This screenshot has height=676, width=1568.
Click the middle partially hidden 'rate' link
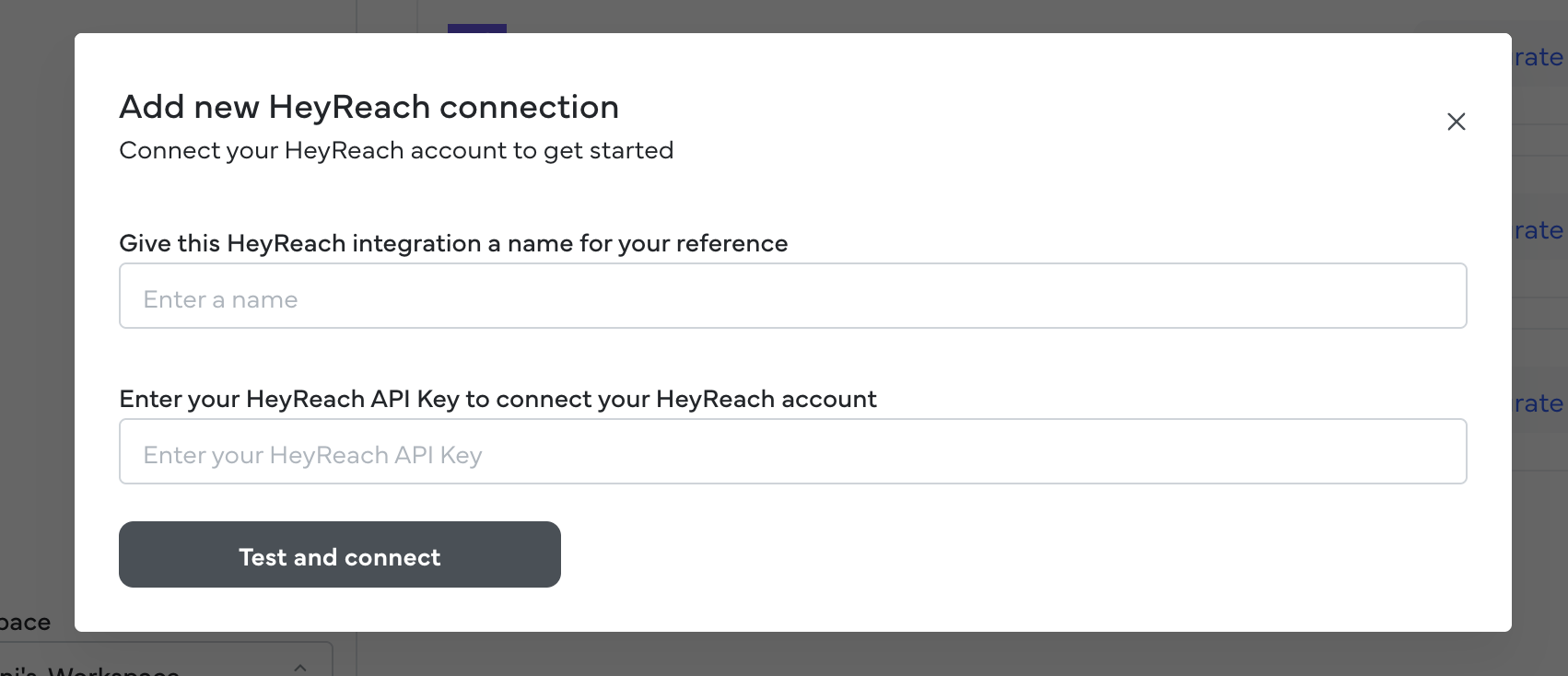(1539, 230)
